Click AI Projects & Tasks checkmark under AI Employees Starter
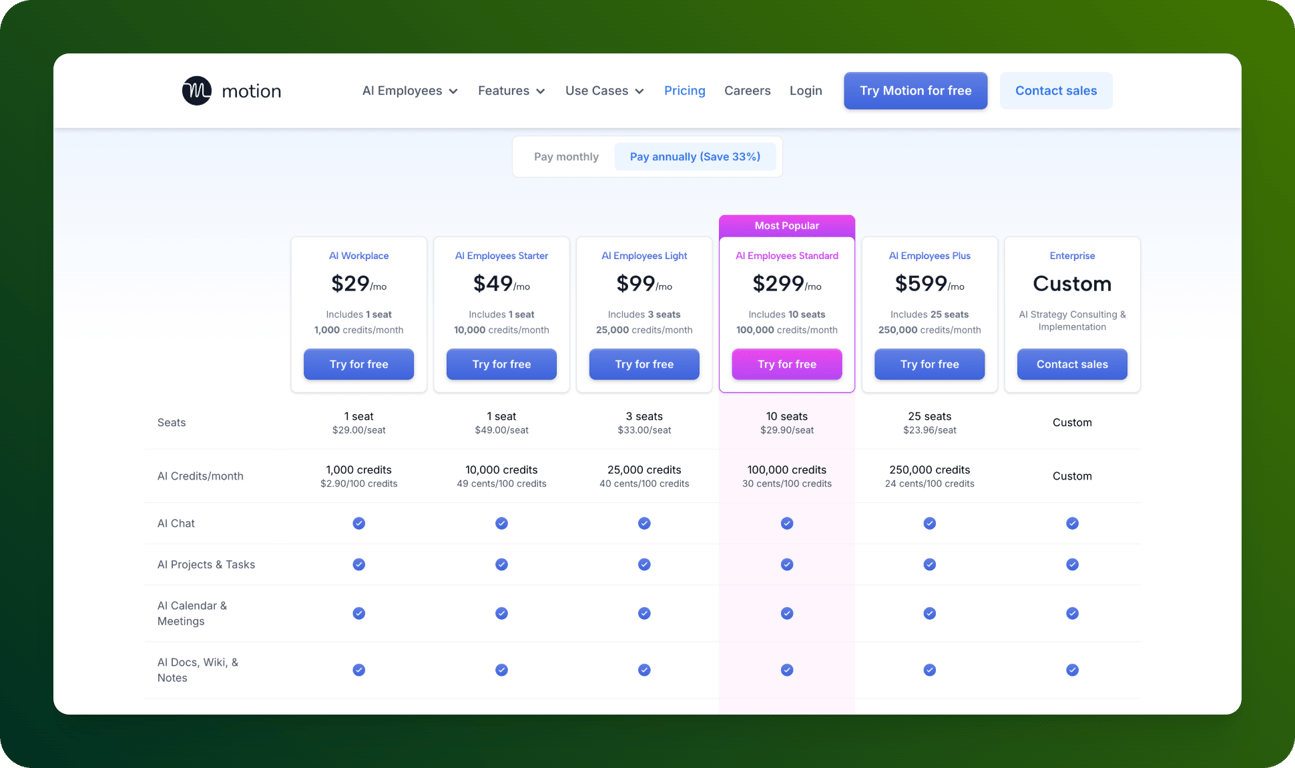 click(x=502, y=564)
